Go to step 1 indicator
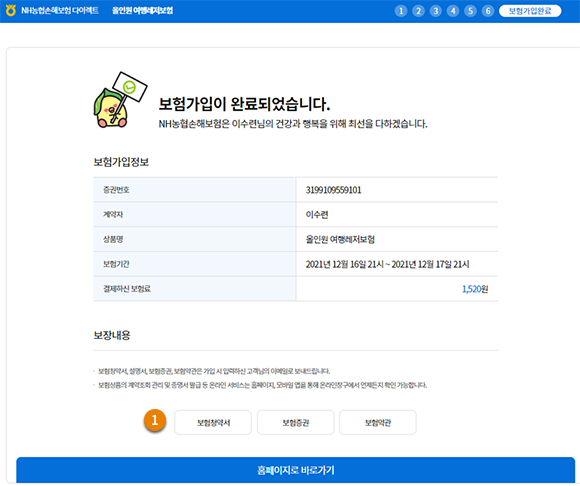This screenshot has height=486, width=580. tap(401, 11)
